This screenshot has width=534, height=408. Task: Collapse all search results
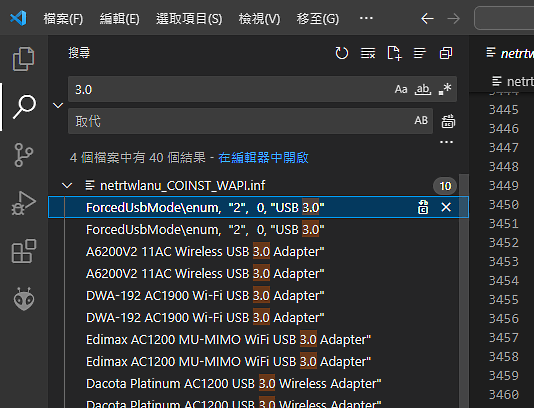[446, 53]
